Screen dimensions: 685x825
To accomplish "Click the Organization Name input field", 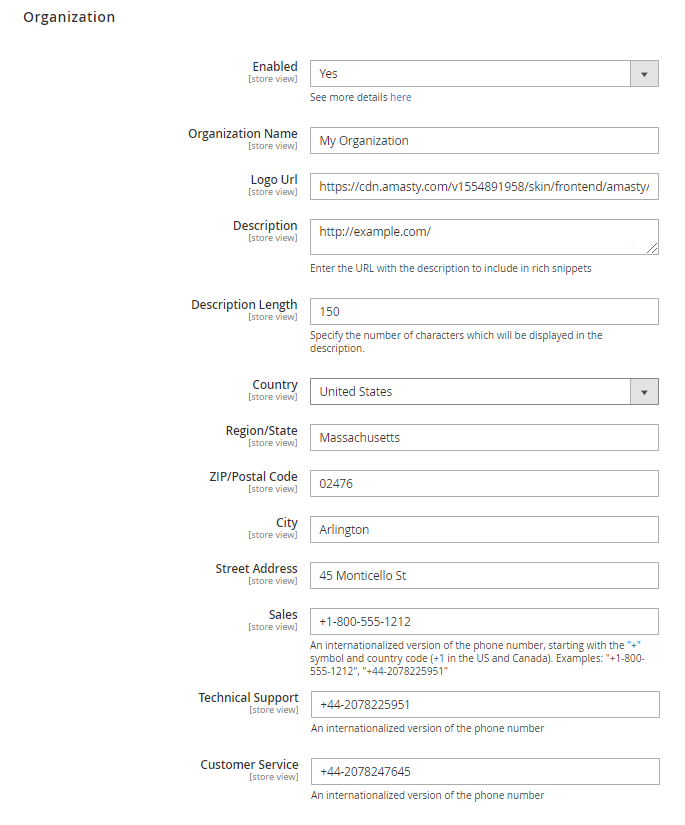I will [x=484, y=141].
